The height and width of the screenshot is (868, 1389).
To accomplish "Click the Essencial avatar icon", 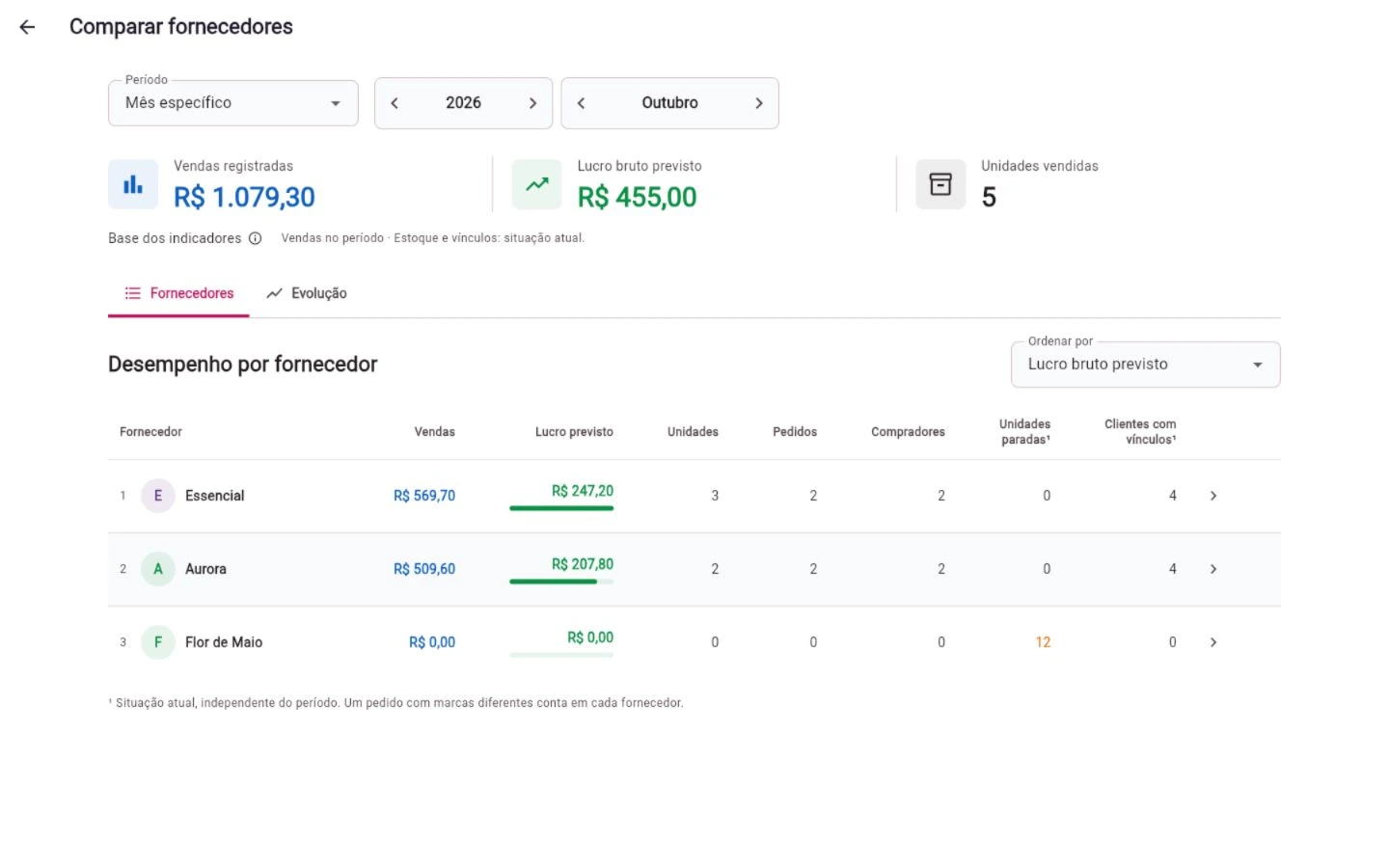I will tap(158, 496).
